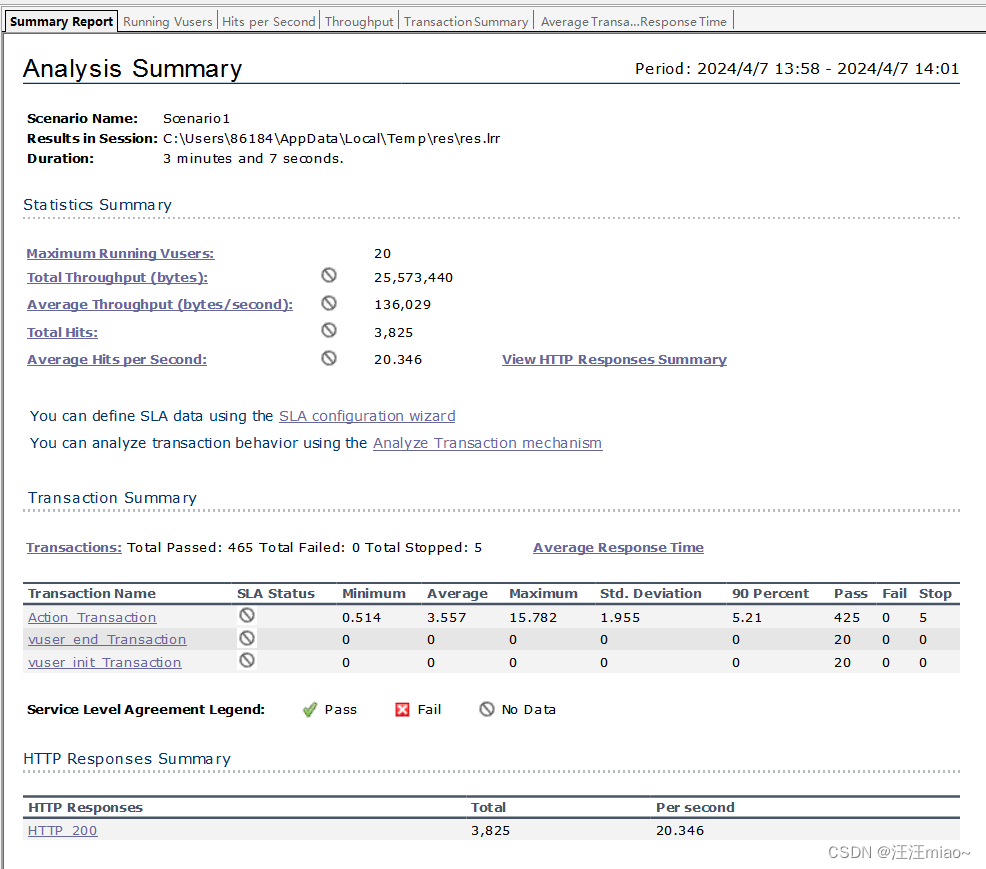Select the Scenario1 scenario name value
Screen dimensions: 986x869
pyautogui.click(x=196, y=118)
